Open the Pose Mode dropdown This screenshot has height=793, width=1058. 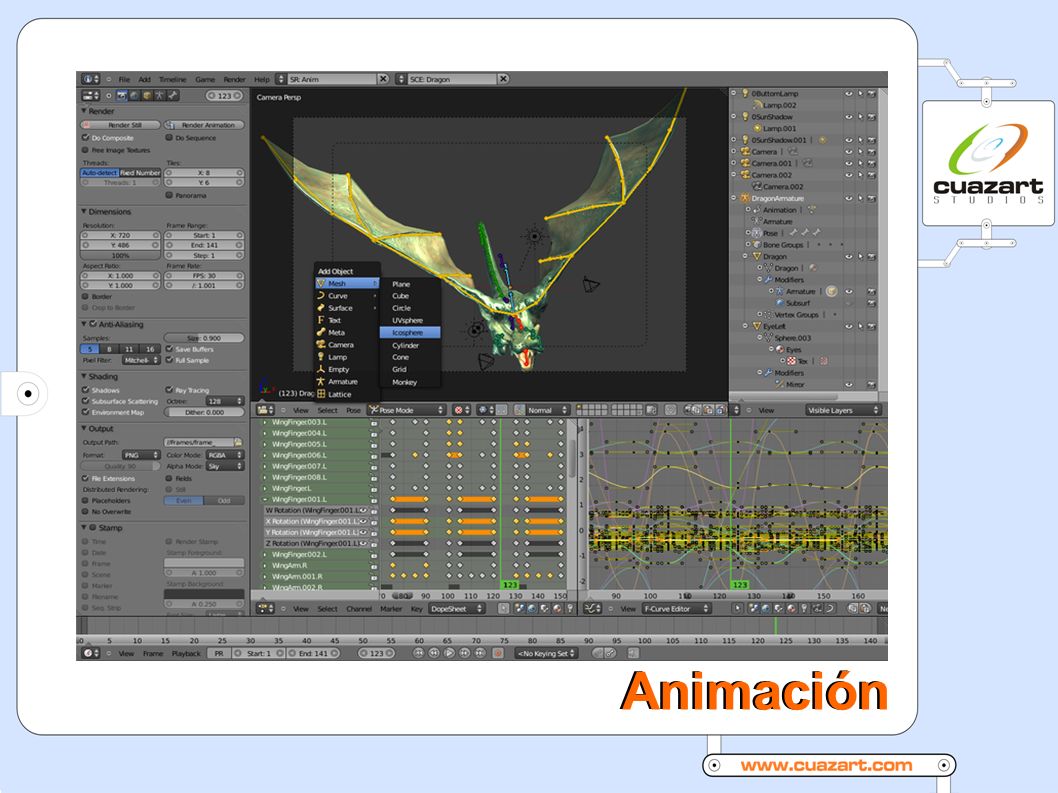pyautogui.click(x=407, y=410)
